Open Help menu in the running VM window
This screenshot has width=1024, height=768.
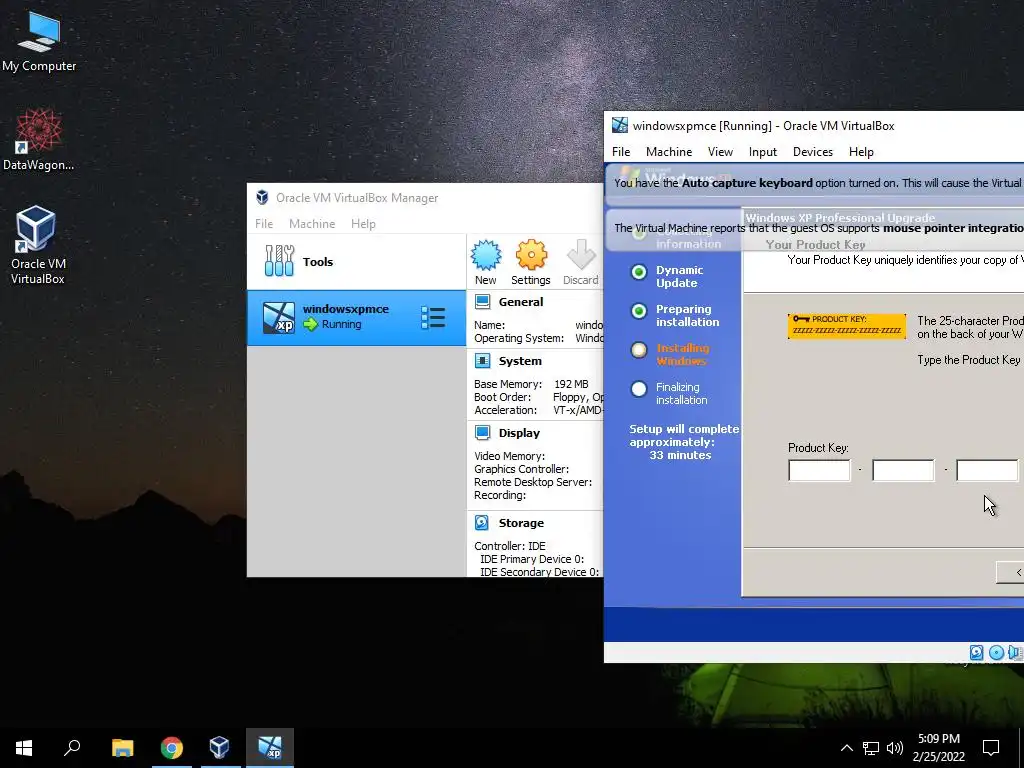pos(861,152)
